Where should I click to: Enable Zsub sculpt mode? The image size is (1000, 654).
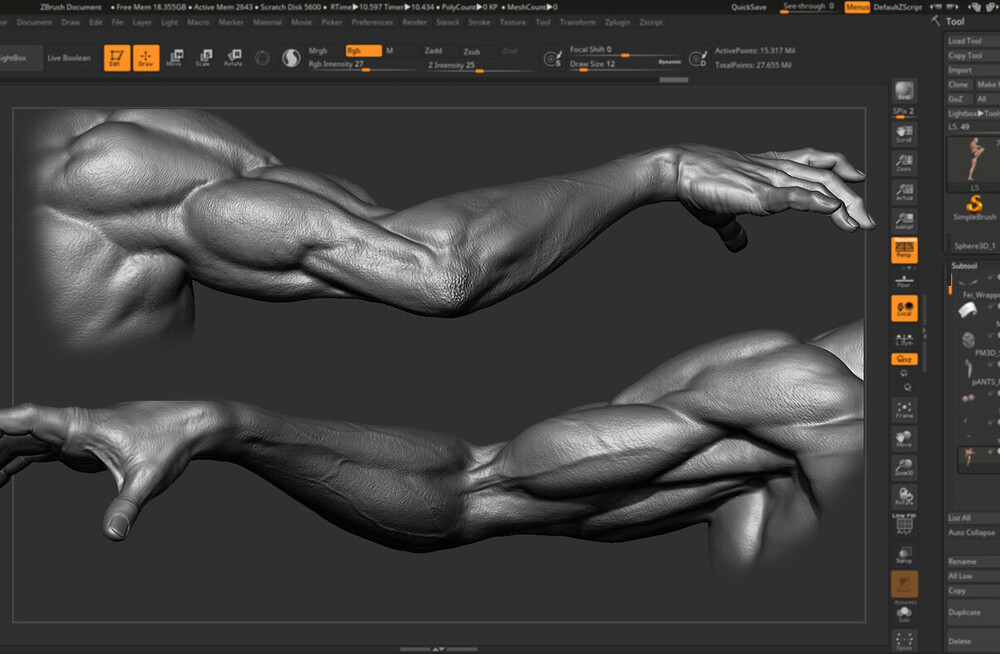click(472, 51)
